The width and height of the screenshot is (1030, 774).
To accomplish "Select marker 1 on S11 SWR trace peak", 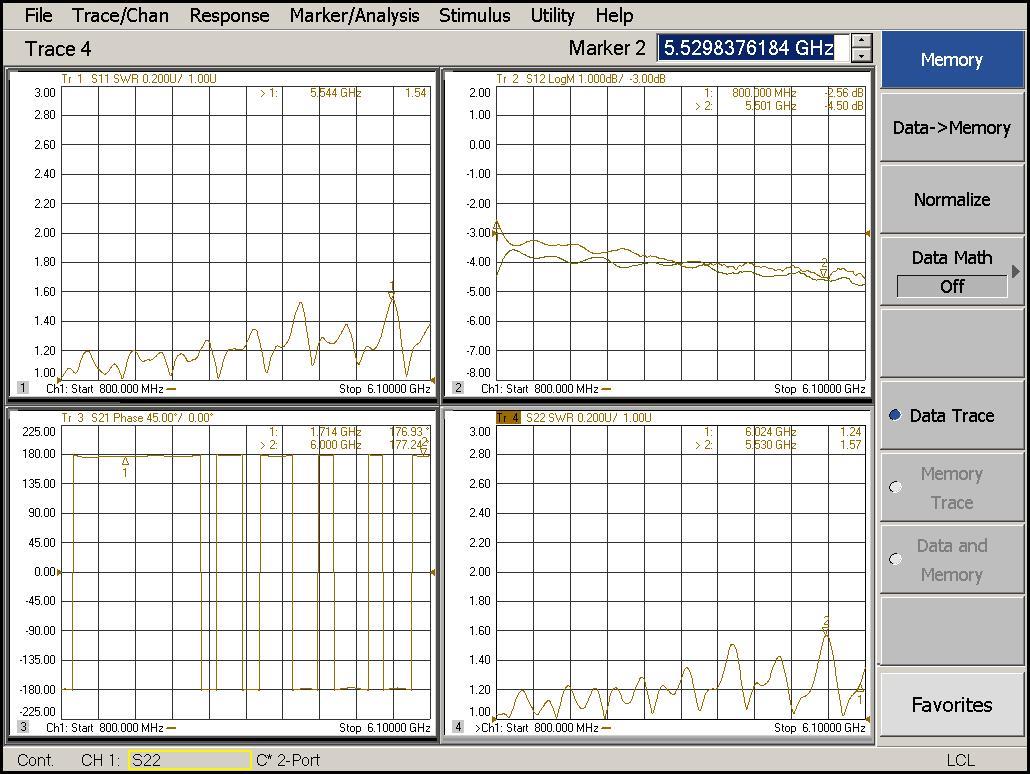I will pos(392,292).
